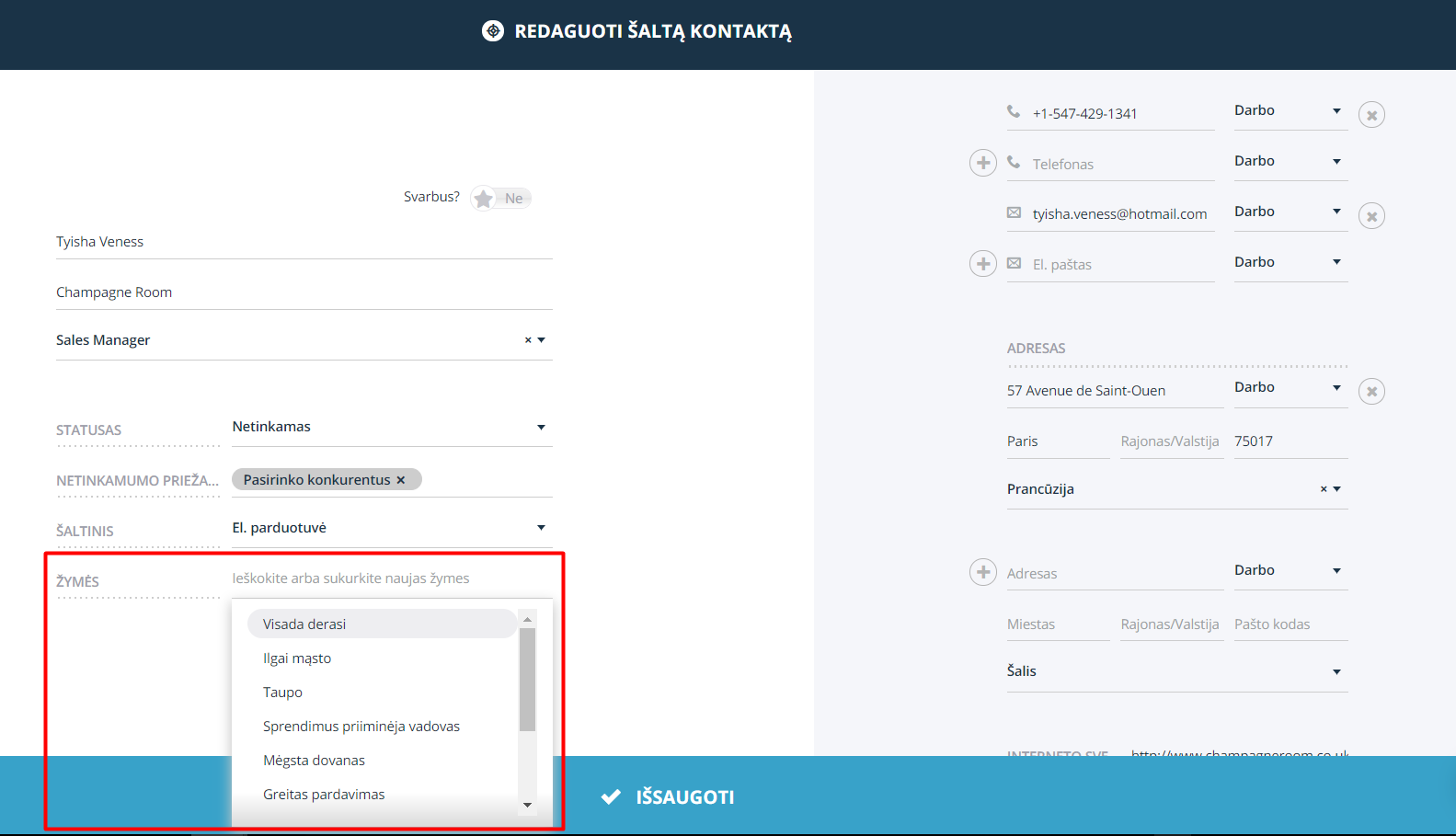The image size is (1456, 836).
Task: Focus the empty Miestas input field
Action: click(1058, 624)
